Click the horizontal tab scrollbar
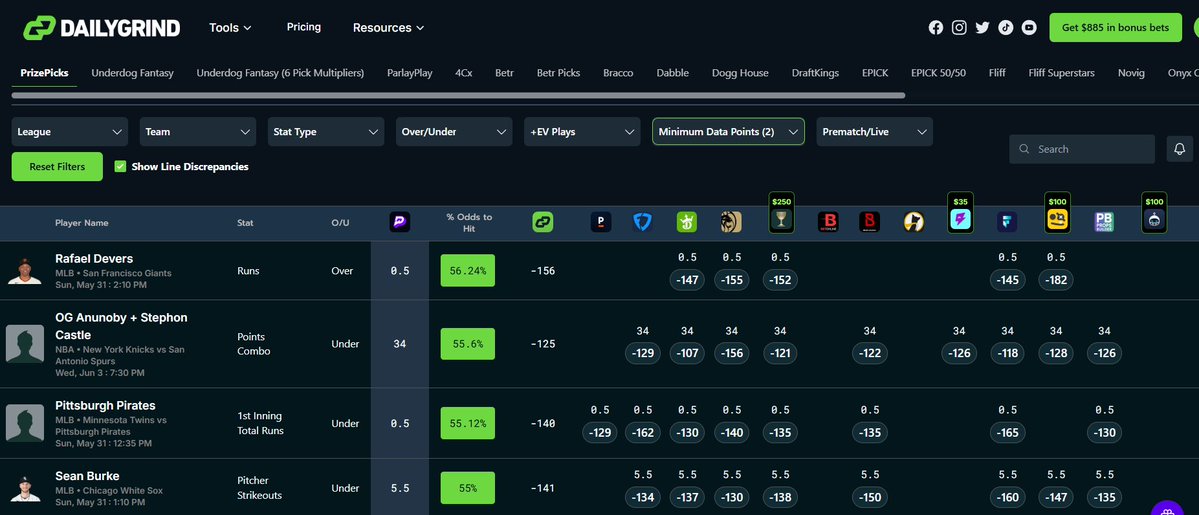 pyautogui.click(x=458, y=96)
